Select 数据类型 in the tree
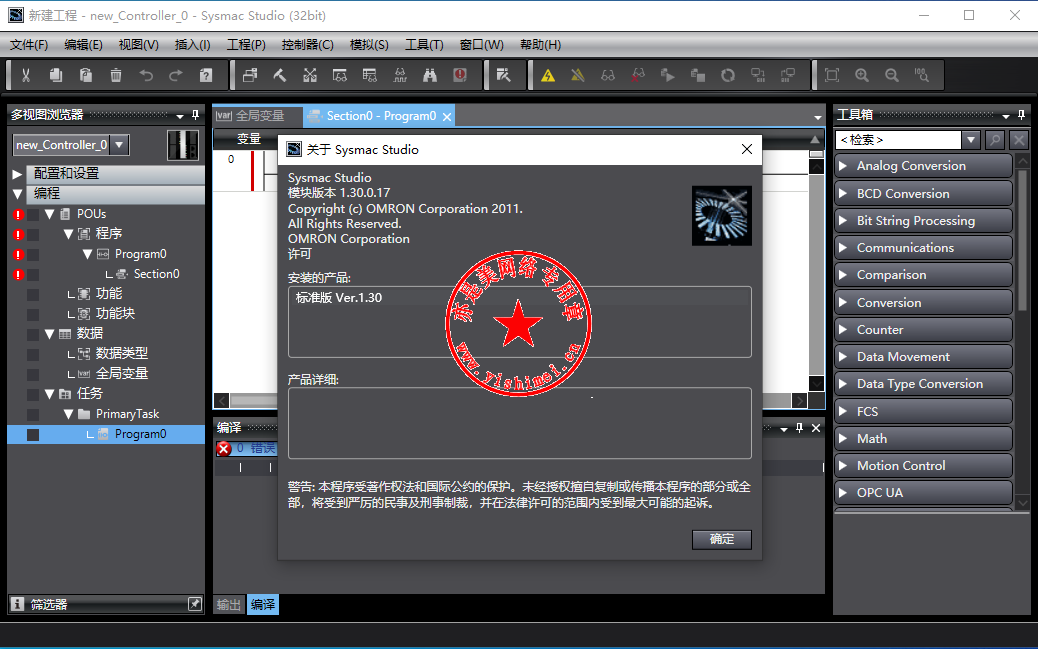The width and height of the screenshot is (1038, 649). pyautogui.click(x=122, y=354)
